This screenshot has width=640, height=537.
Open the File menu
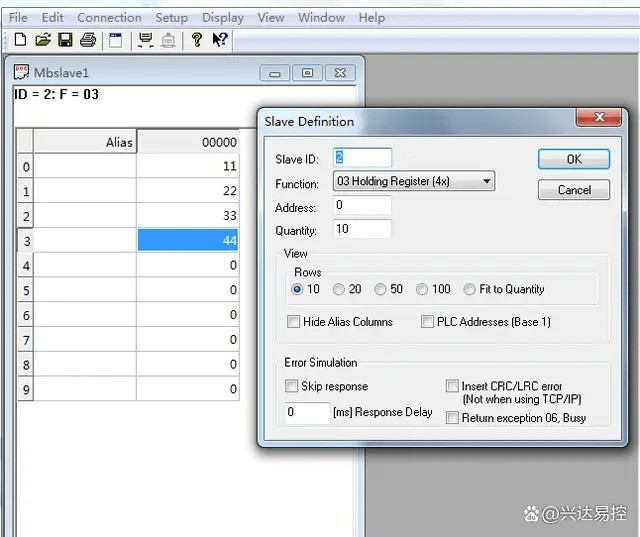pos(18,18)
